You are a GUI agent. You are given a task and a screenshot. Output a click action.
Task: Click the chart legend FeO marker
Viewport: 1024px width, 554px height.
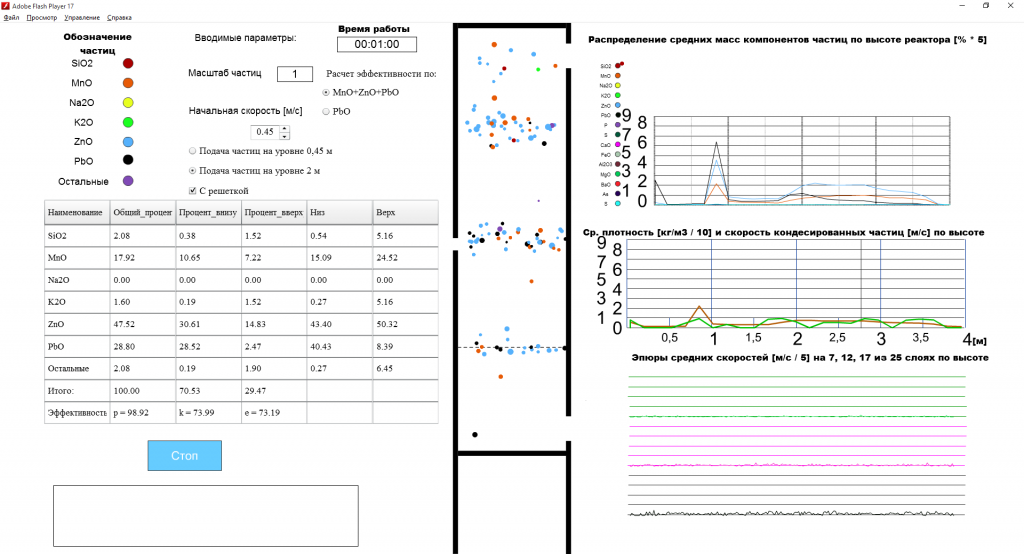618,154
